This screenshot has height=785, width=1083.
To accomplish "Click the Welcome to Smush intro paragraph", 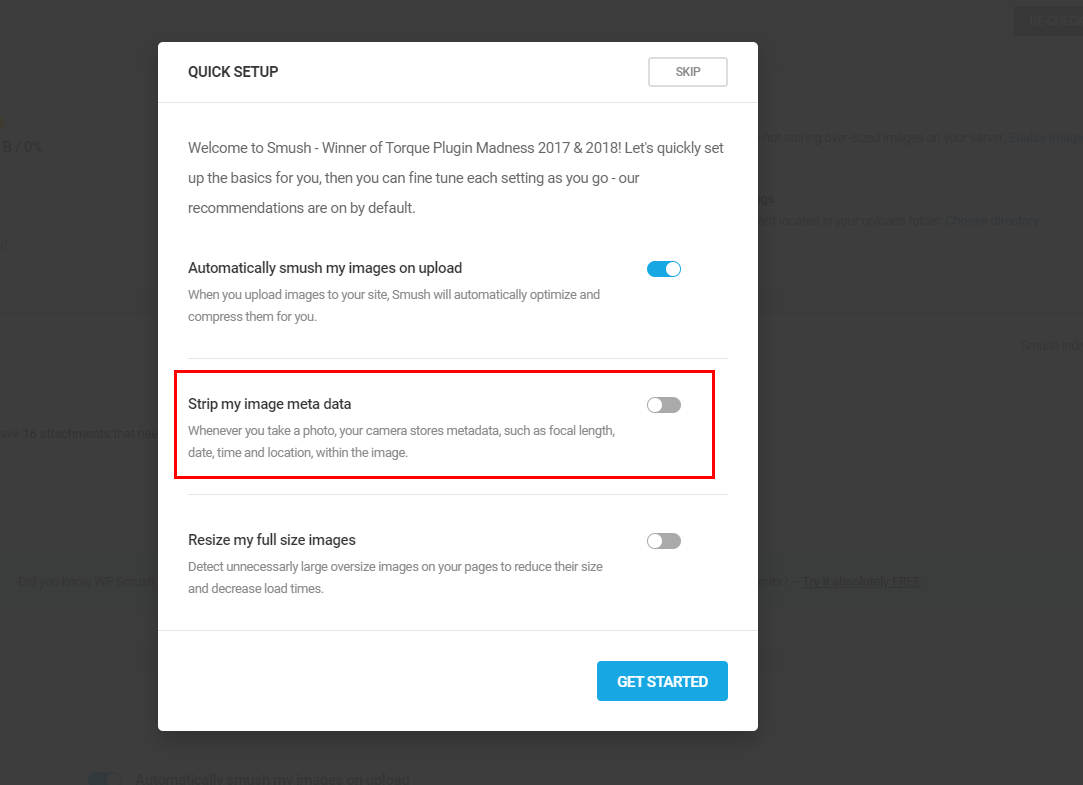I will [x=456, y=178].
